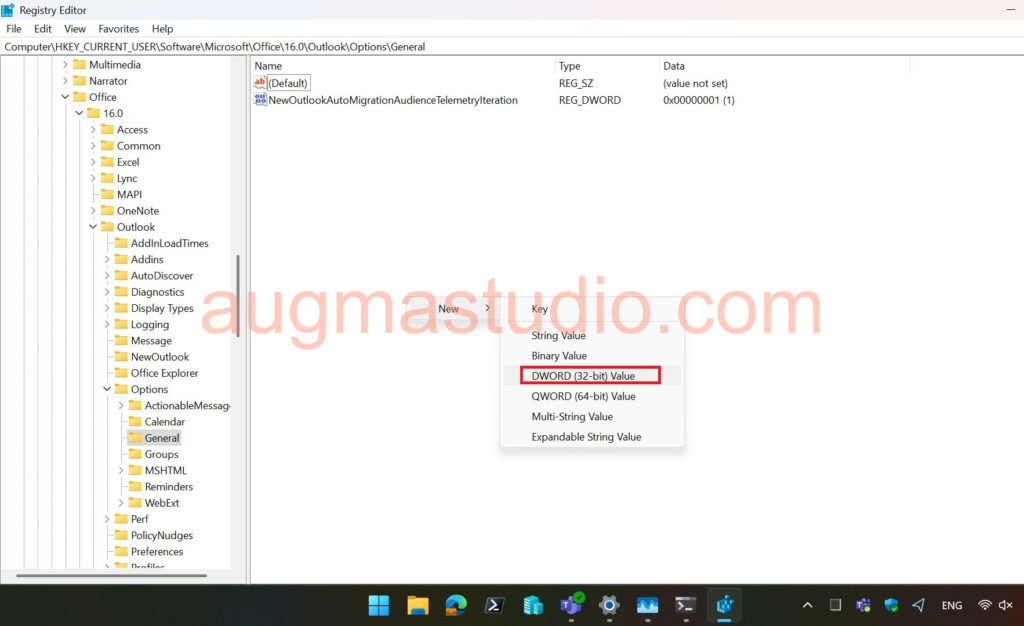Select the Calendar key in the tree

pyautogui.click(x=164, y=422)
